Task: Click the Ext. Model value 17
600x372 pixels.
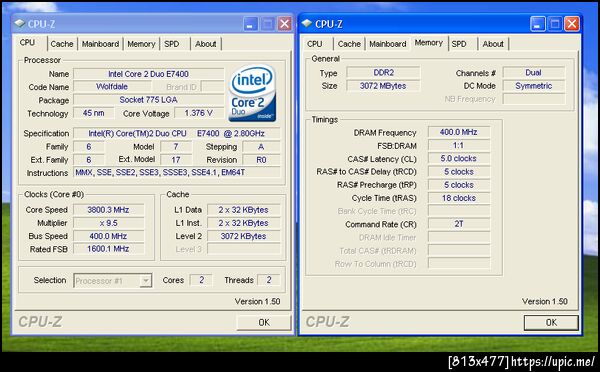Action: click(176, 160)
